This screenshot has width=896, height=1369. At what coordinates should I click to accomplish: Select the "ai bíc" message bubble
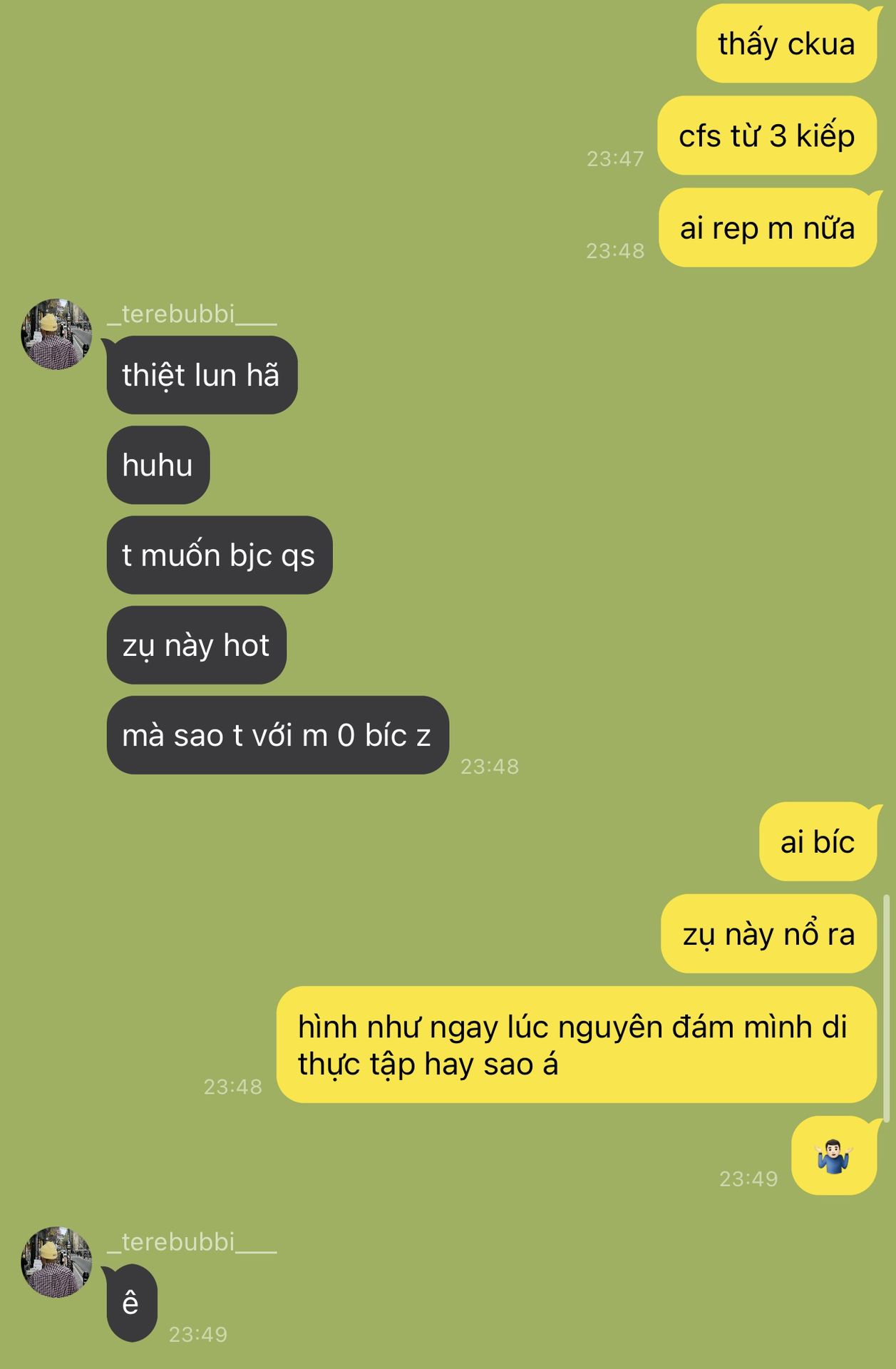818,841
